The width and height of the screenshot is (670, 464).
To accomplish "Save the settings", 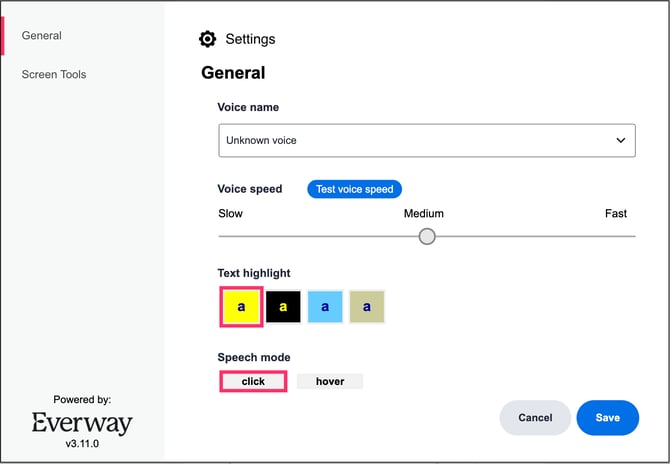I will click(608, 417).
